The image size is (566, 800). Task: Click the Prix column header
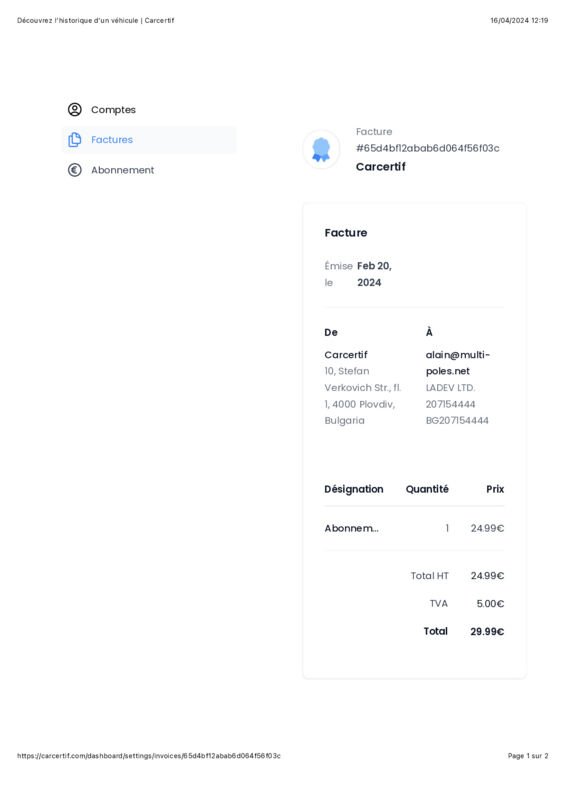(495, 489)
